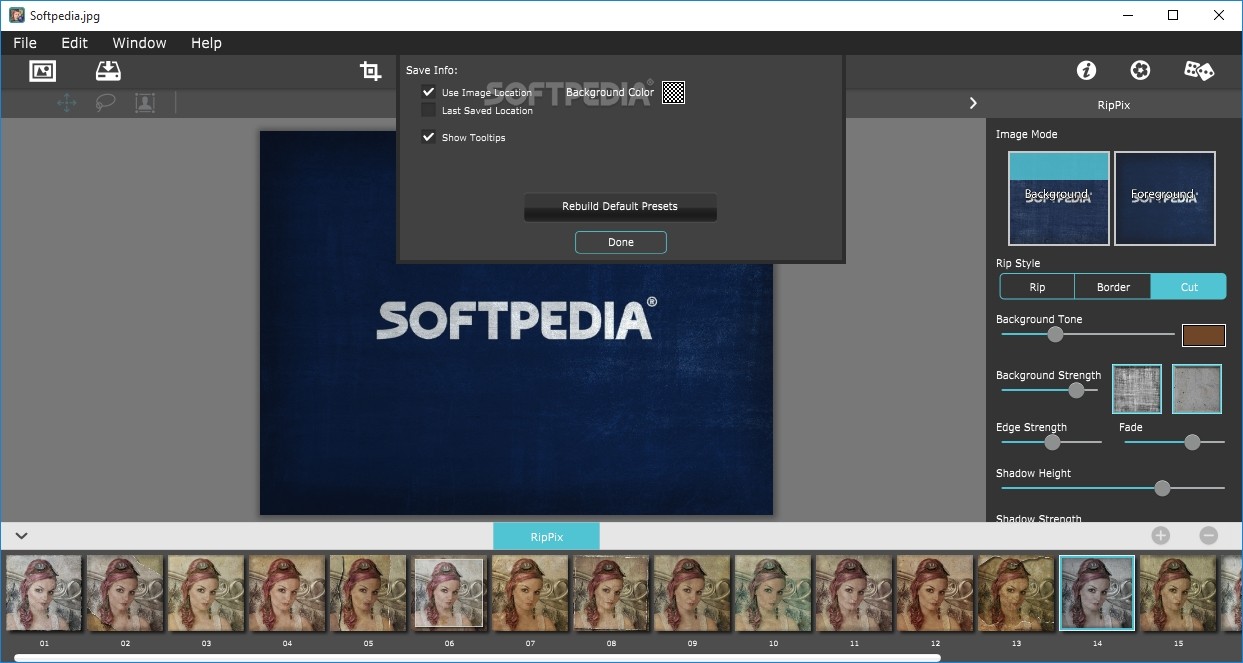Select the move arrows tool

67,102
